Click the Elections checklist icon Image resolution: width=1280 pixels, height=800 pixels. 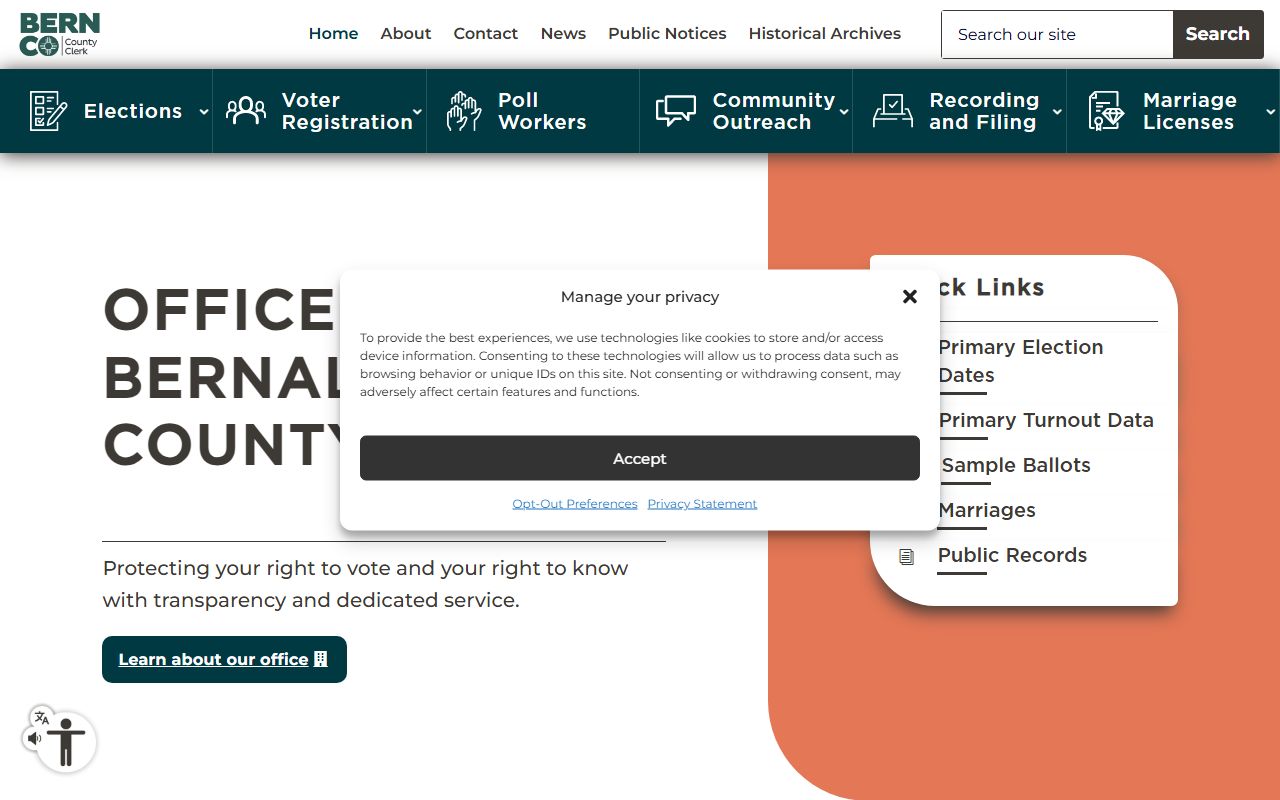(x=48, y=111)
